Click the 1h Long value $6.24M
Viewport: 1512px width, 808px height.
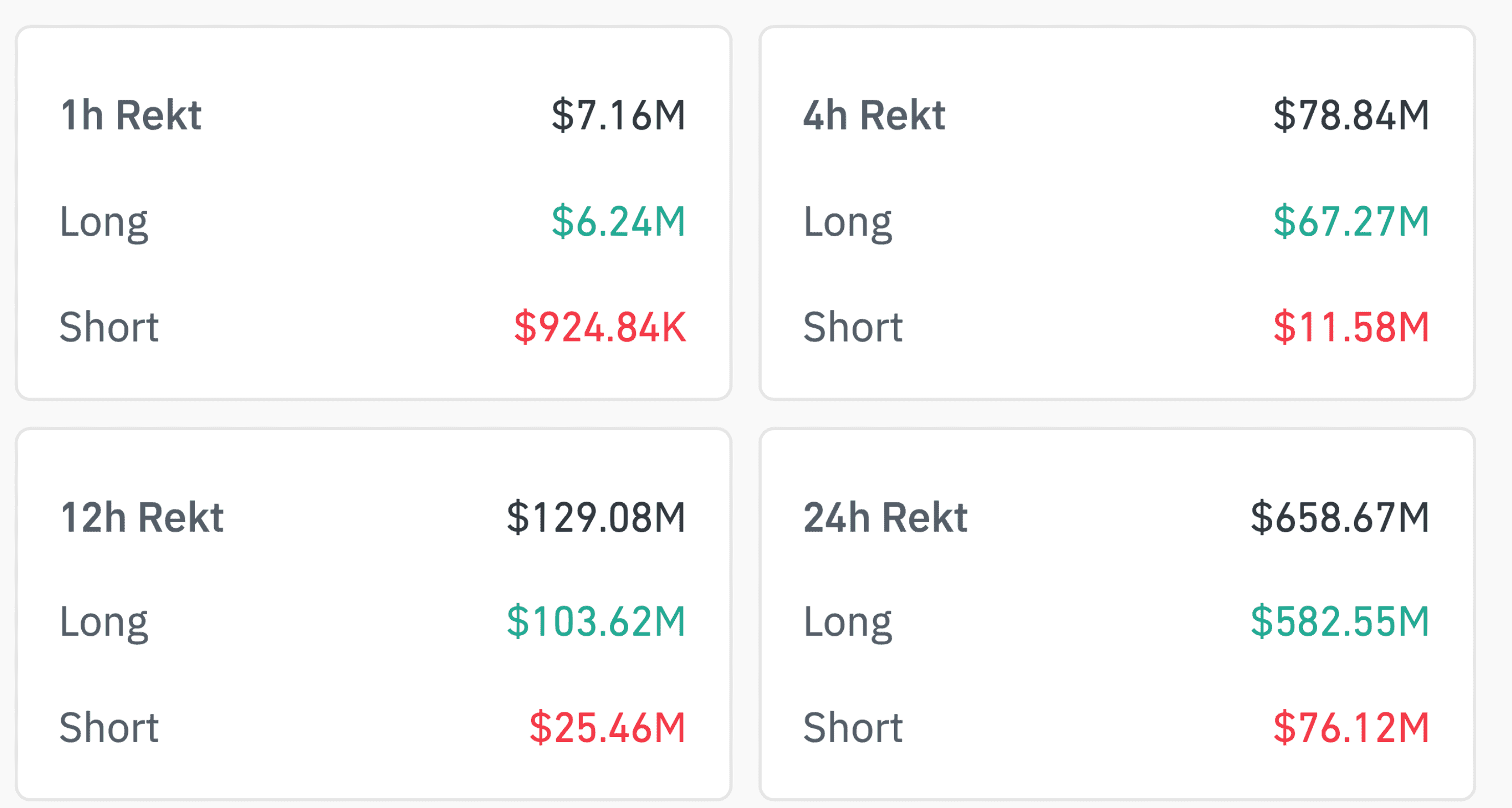click(x=618, y=221)
